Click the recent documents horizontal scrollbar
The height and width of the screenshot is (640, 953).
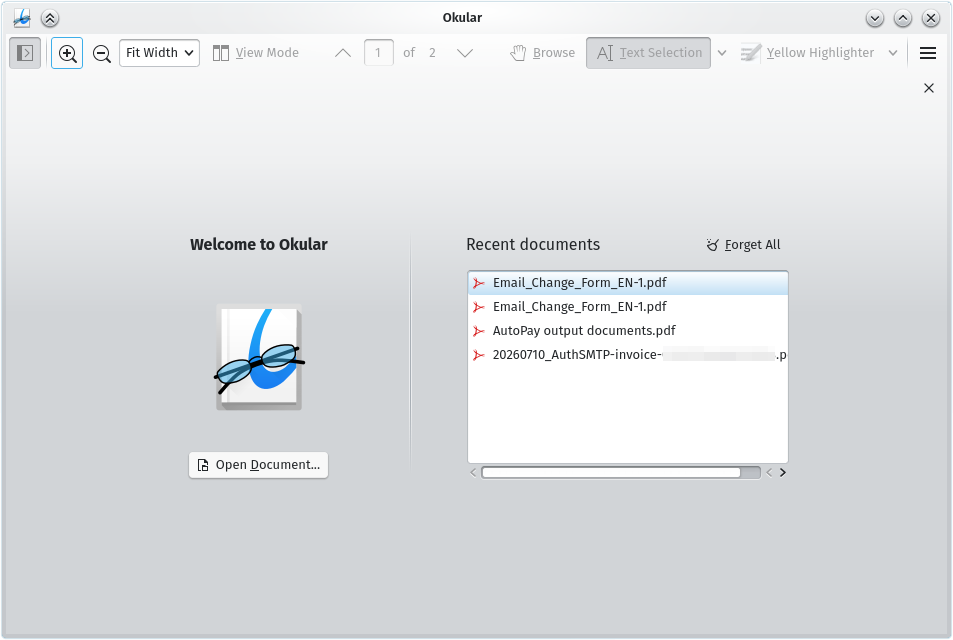[x=611, y=472]
